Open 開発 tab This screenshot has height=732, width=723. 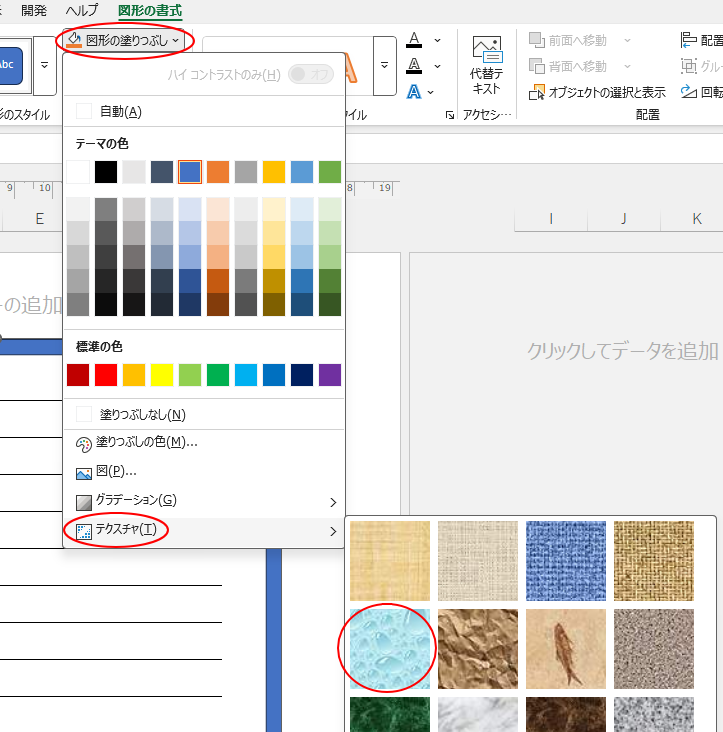pos(34,10)
